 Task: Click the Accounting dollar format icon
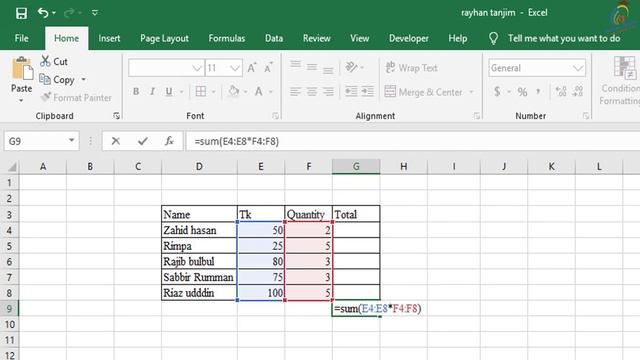click(497, 91)
